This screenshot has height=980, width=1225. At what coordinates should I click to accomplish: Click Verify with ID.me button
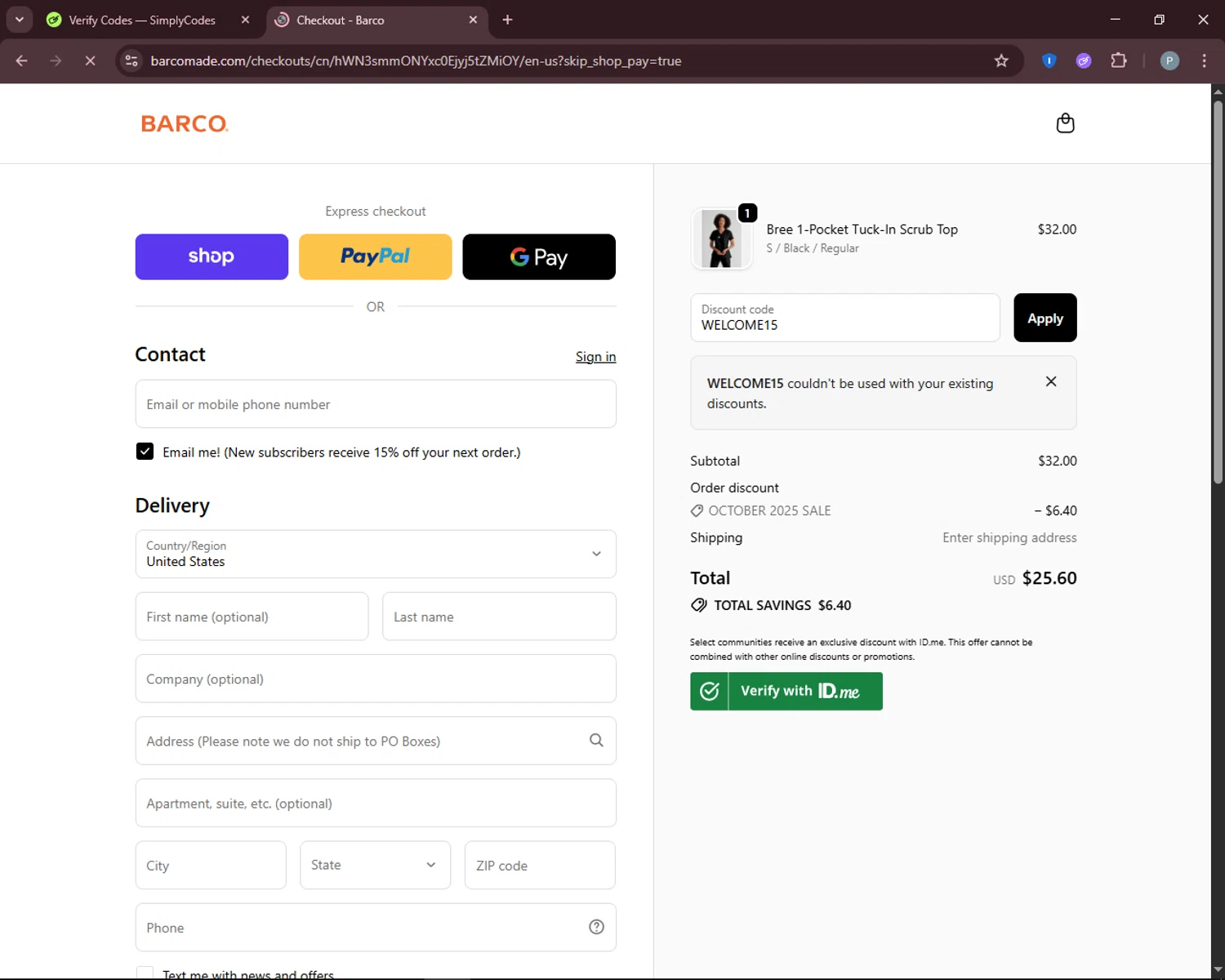(x=786, y=691)
